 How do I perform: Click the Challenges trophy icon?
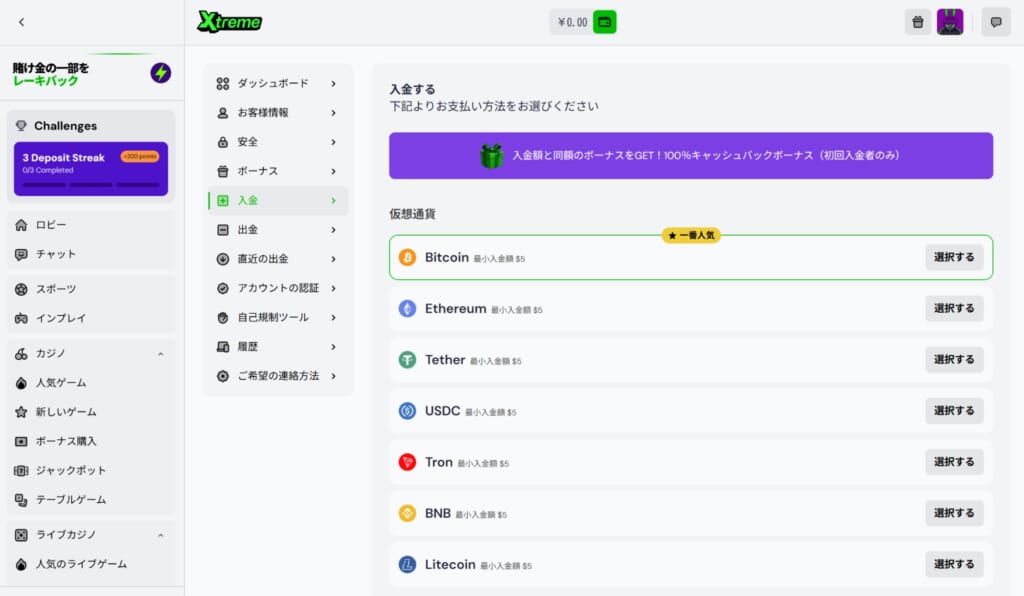[x=21, y=125]
